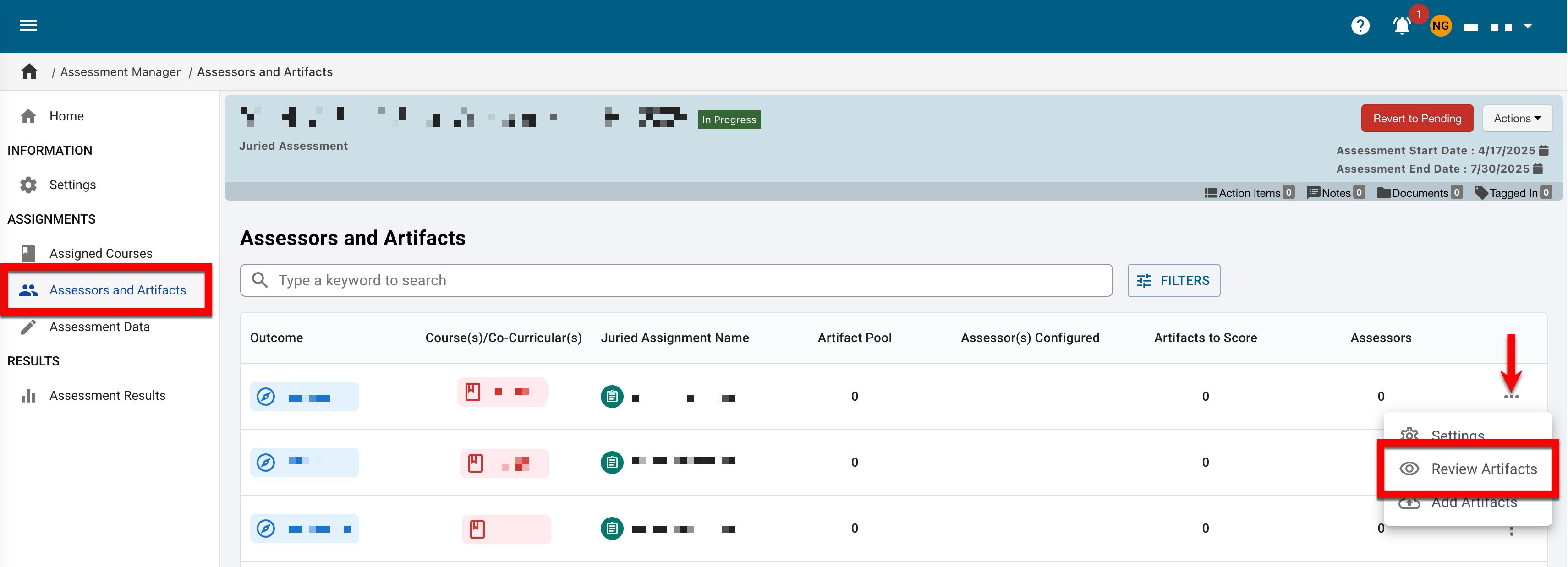This screenshot has width=1568, height=567.
Task: Select Review Artifacts from the menu
Action: [1483, 469]
